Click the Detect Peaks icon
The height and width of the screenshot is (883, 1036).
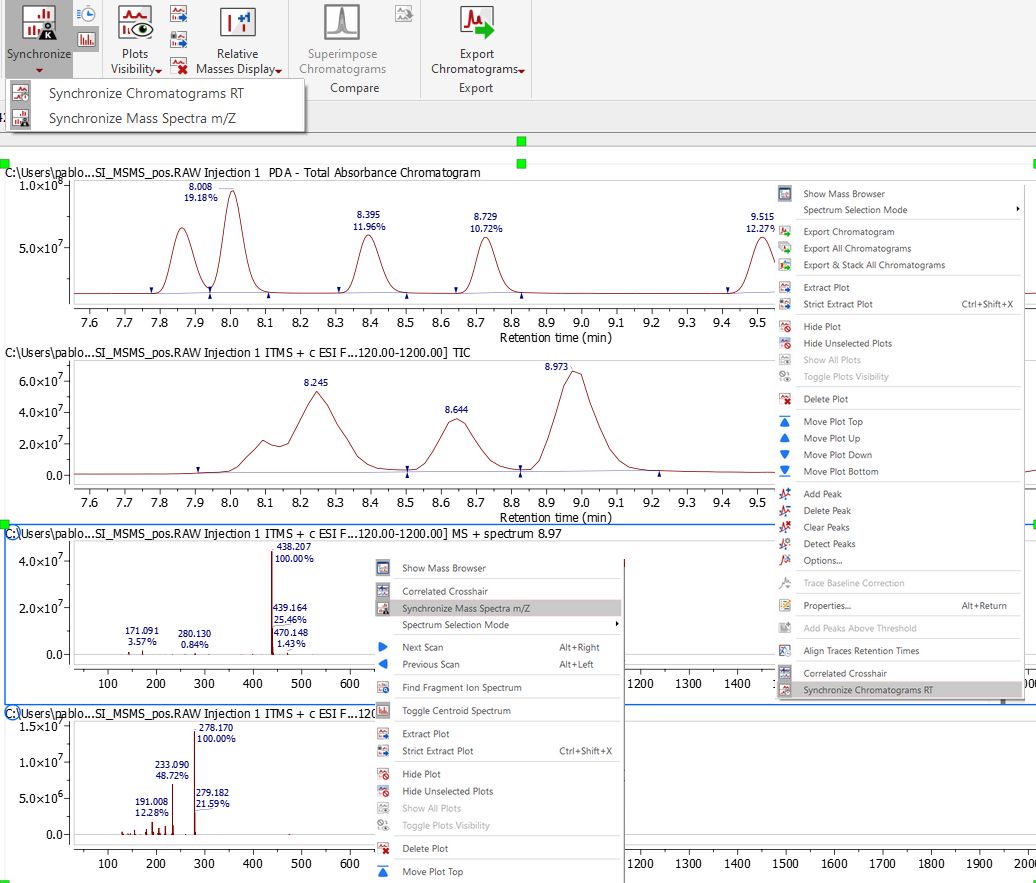[785, 543]
